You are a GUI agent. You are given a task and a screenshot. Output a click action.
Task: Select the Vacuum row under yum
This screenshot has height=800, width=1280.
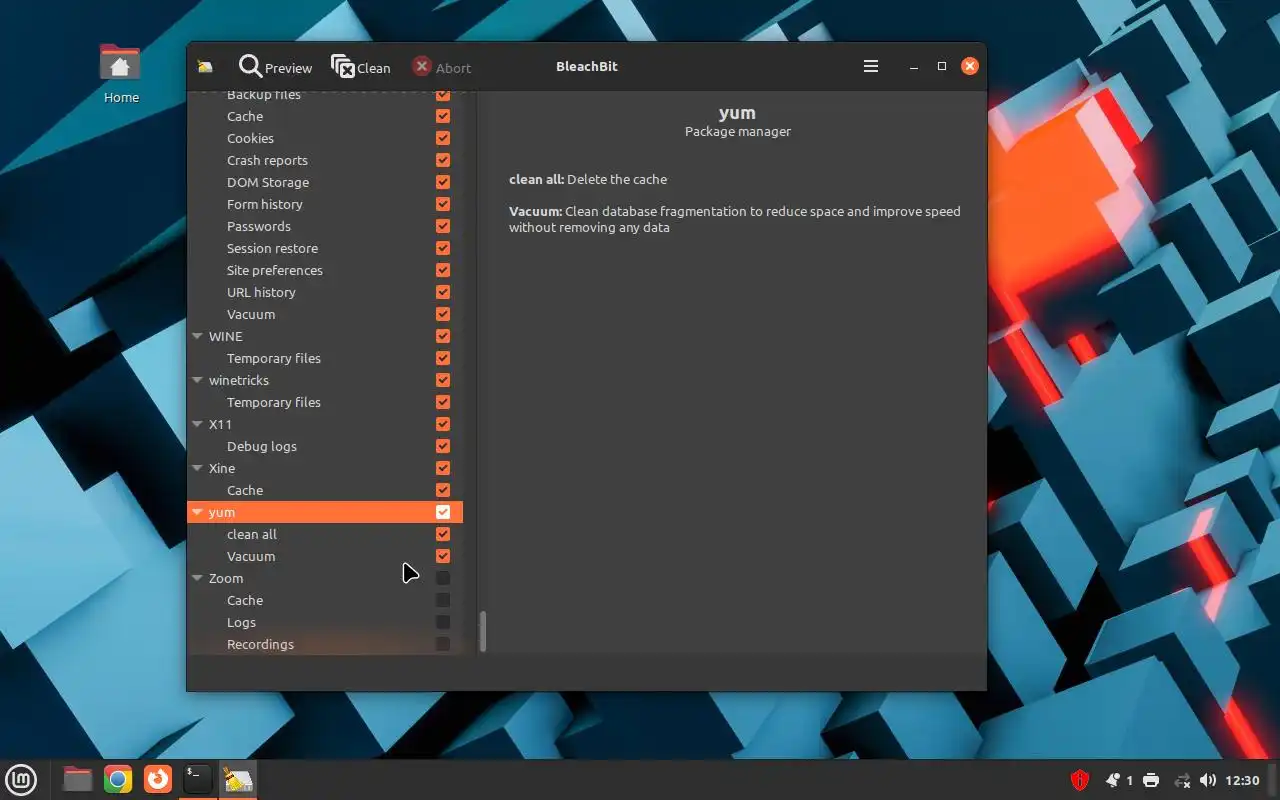click(x=325, y=556)
